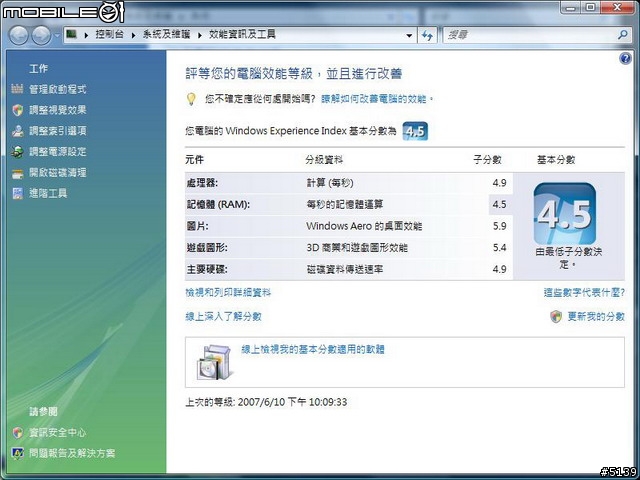Select the 遊戲圖形 row label
640x480 pixels.
coord(207,247)
